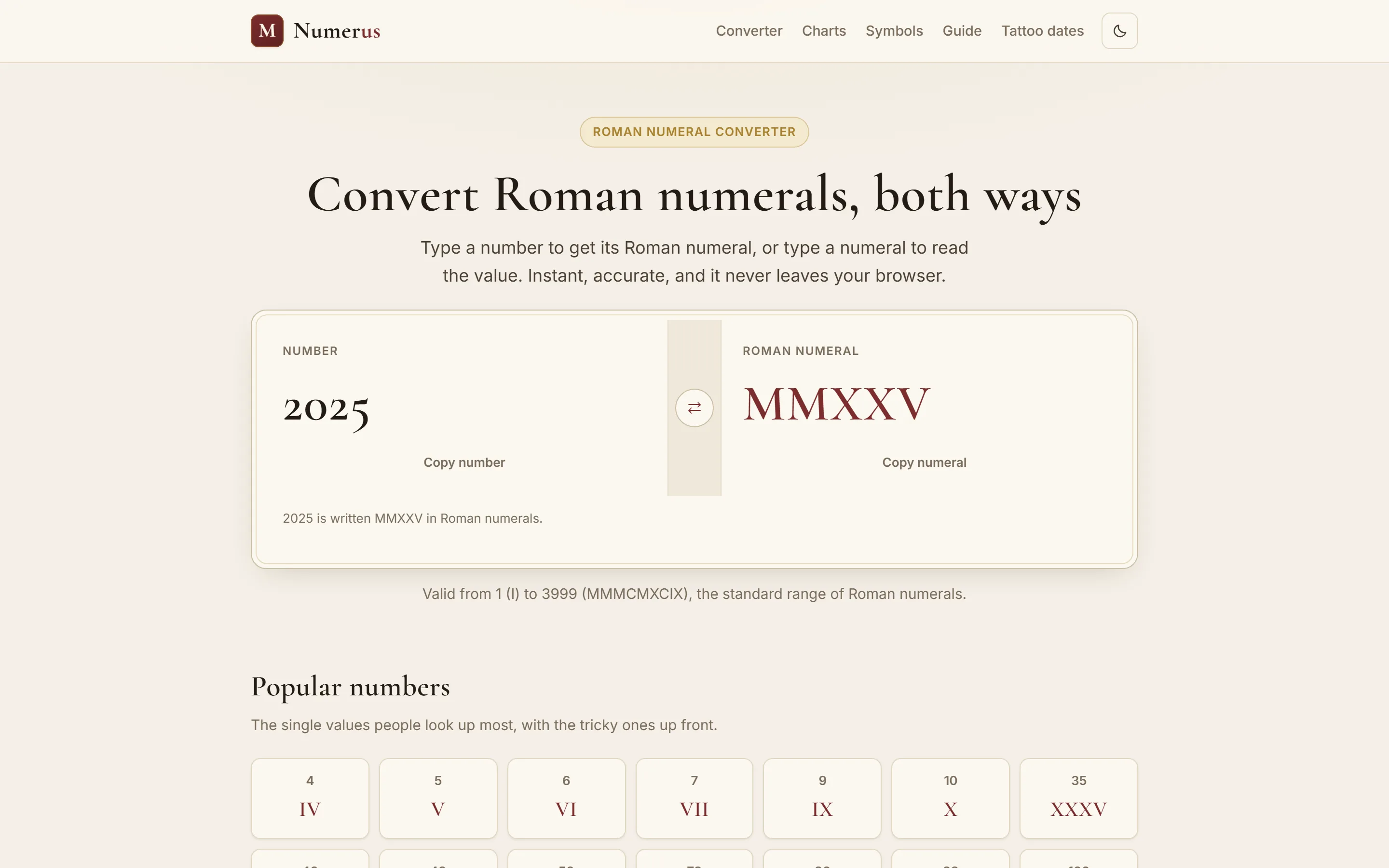The height and width of the screenshot is (868, 1389).
Task: Select the popular number card 10 X
Action: click(950, 798)
